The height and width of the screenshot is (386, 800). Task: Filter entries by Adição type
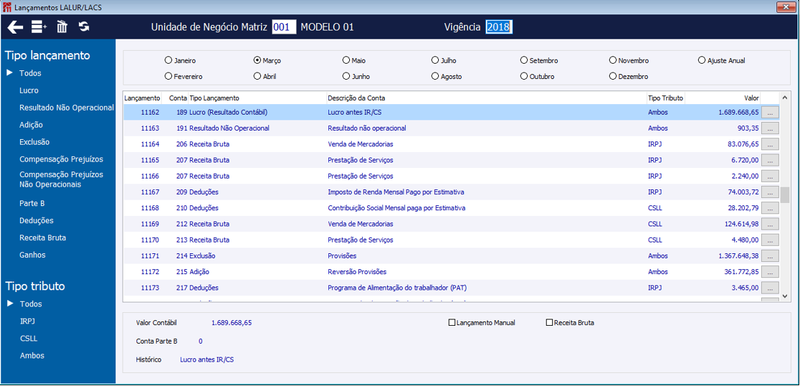click(31, 125)
